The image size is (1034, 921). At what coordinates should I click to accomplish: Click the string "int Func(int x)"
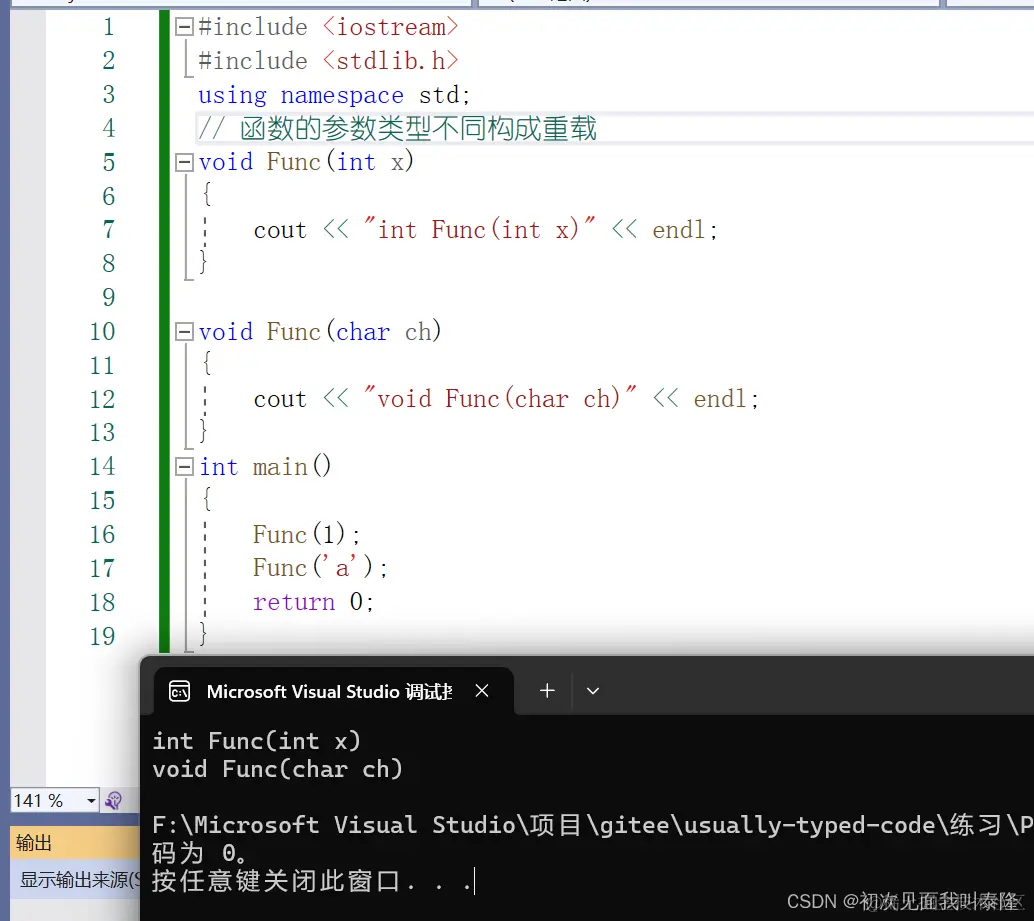[x=480, y=229]
